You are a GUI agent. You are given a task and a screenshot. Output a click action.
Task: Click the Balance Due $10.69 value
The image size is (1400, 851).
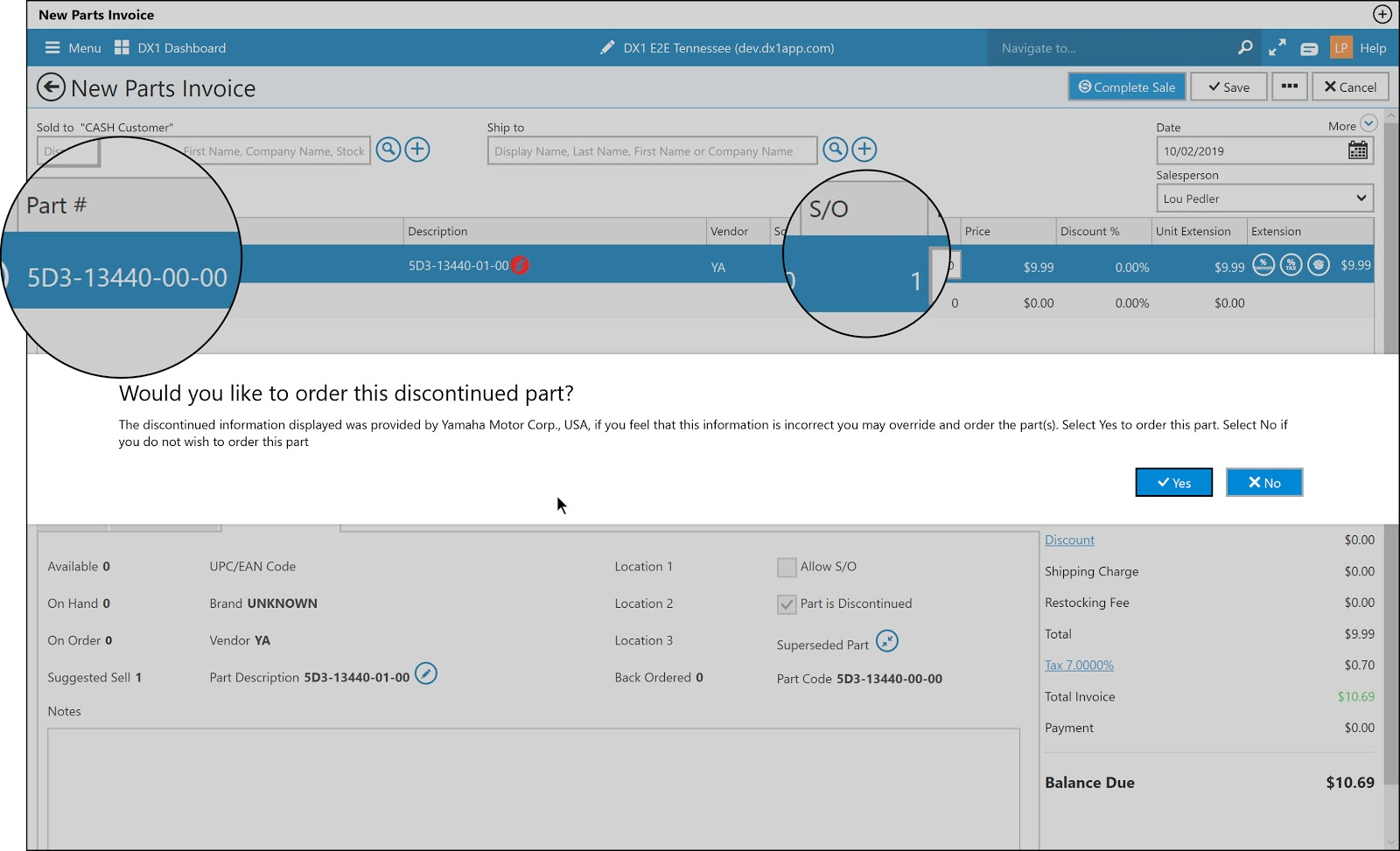(1350, 782)
